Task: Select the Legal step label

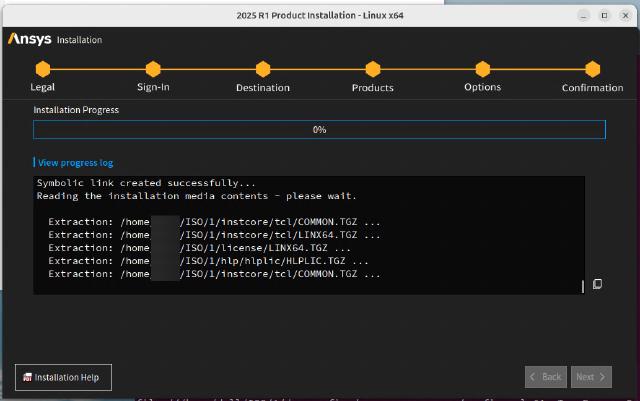Action: [42, 87]
